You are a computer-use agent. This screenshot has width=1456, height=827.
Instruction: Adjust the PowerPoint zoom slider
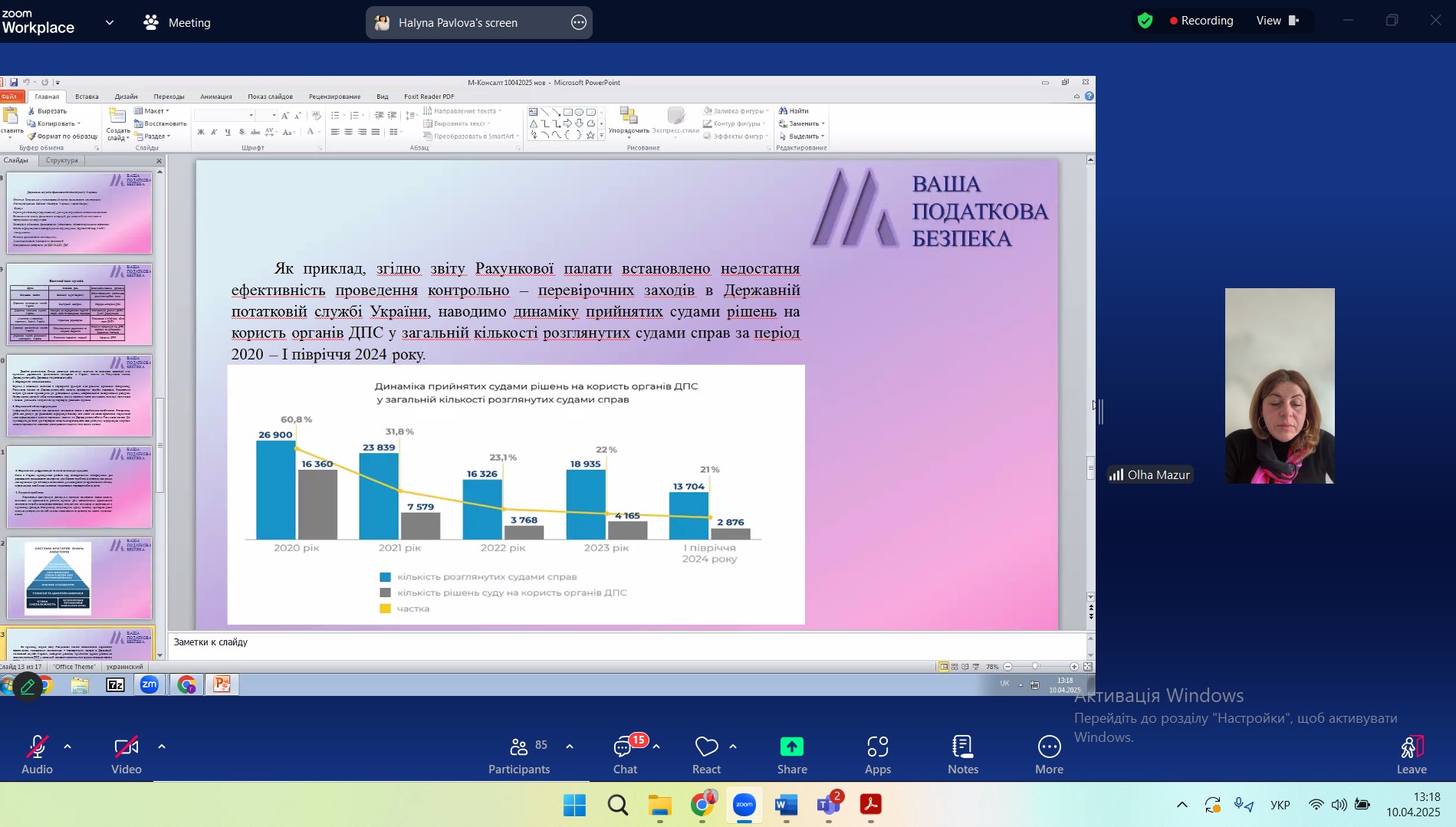pos(1035,667)
